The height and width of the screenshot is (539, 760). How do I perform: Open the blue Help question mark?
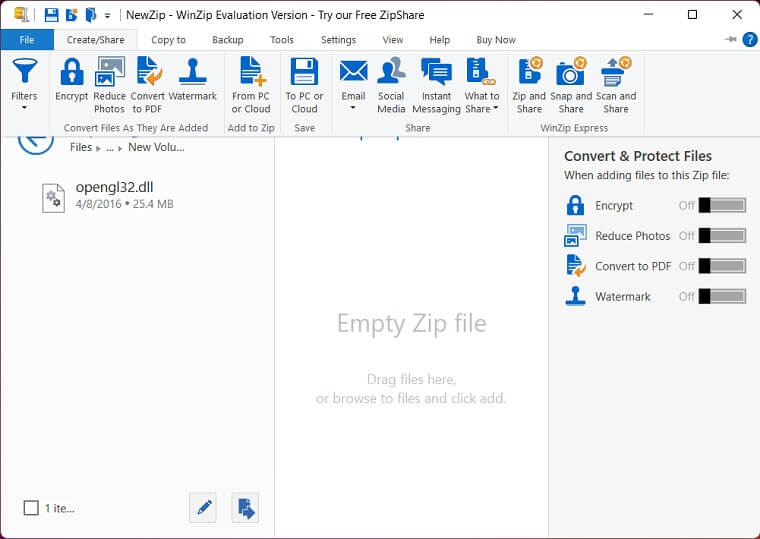pyautogui.click(x=750, y=40)
